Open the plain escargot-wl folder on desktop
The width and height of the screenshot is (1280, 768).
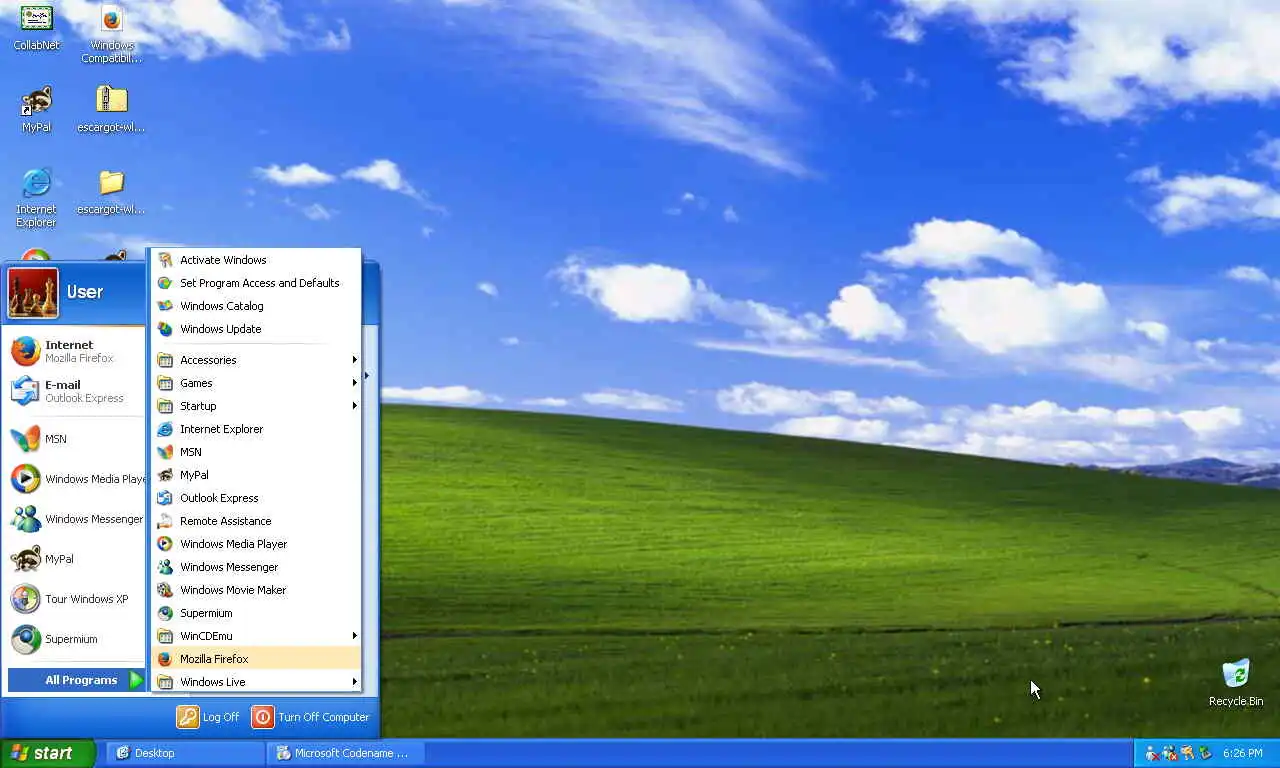point(111,191)
